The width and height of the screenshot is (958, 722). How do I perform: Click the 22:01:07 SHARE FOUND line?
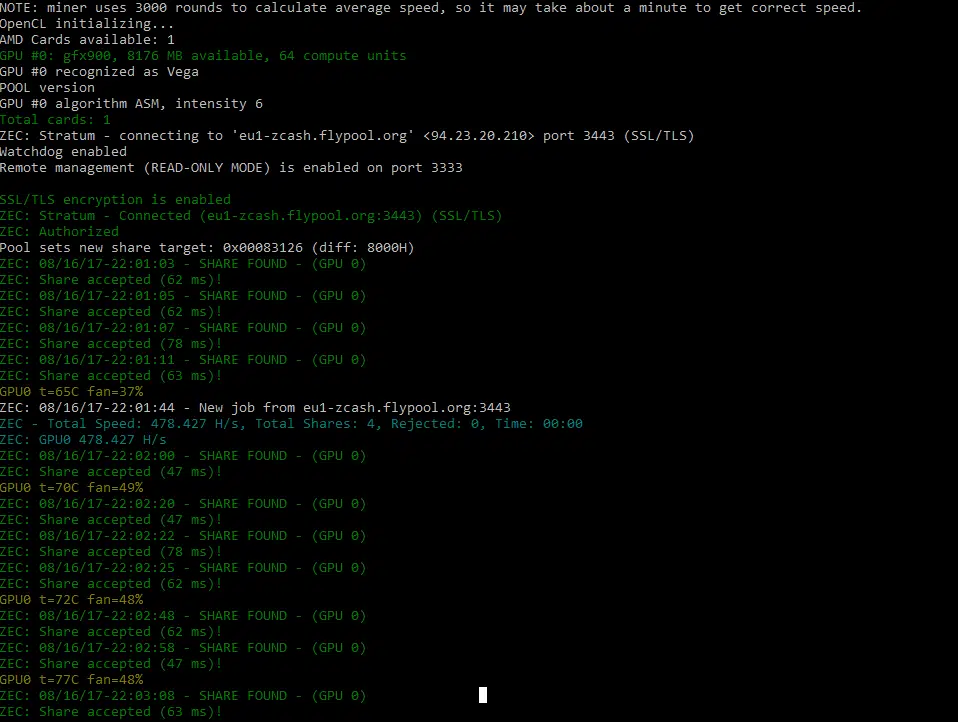click(183, 327)
